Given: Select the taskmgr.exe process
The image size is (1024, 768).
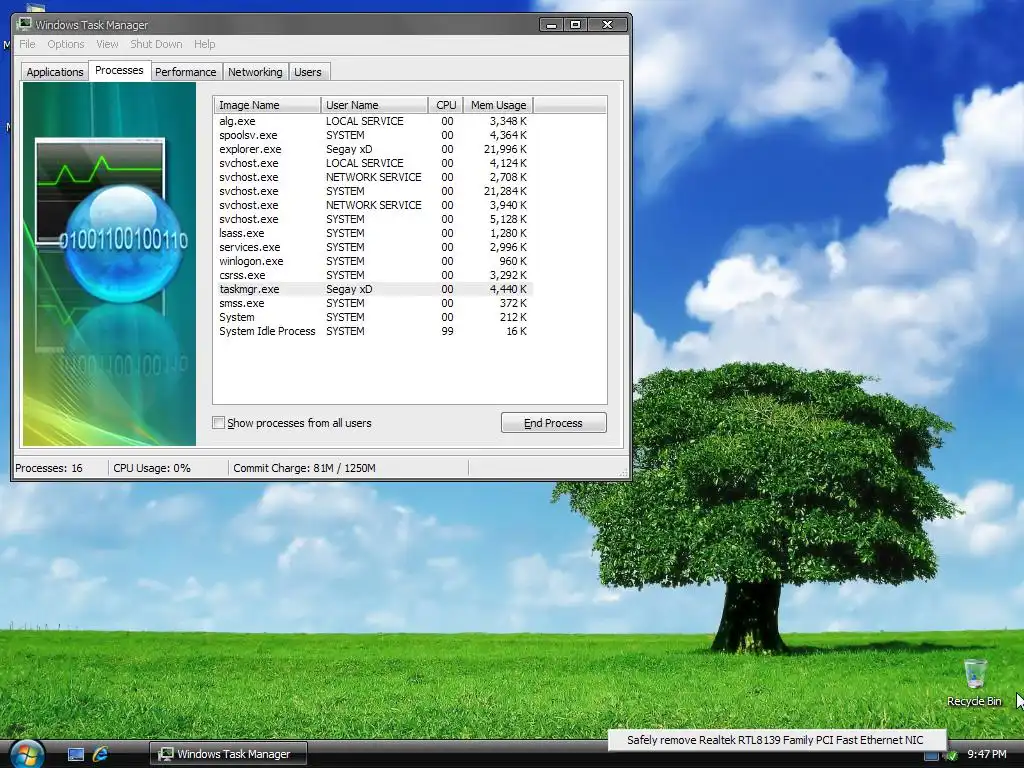Looking at the screenshot, I should point(374,289).
